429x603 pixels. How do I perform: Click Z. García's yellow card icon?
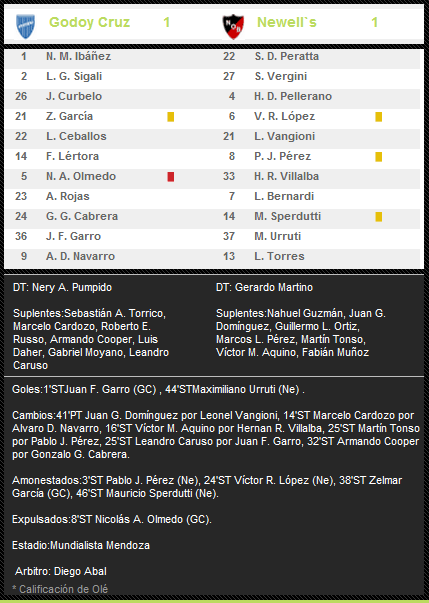click(171, 117)
